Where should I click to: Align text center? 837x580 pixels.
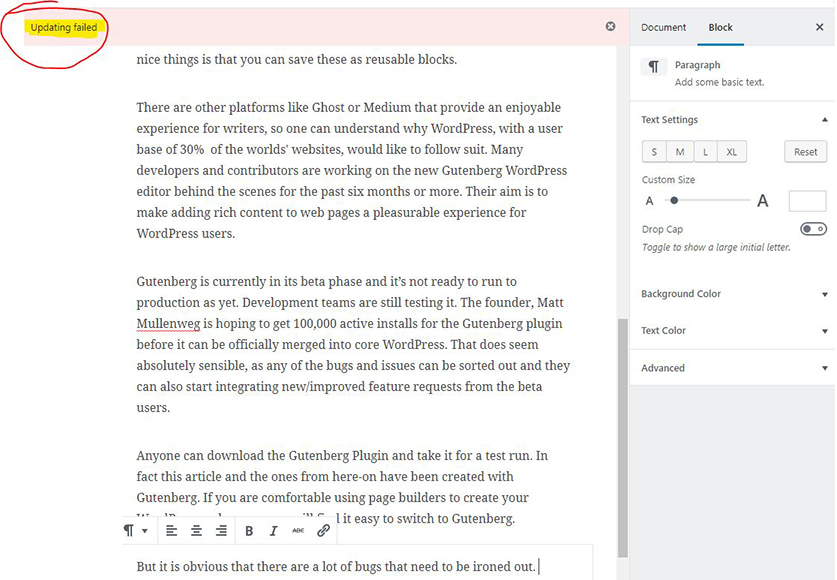(x=196, y=530)
